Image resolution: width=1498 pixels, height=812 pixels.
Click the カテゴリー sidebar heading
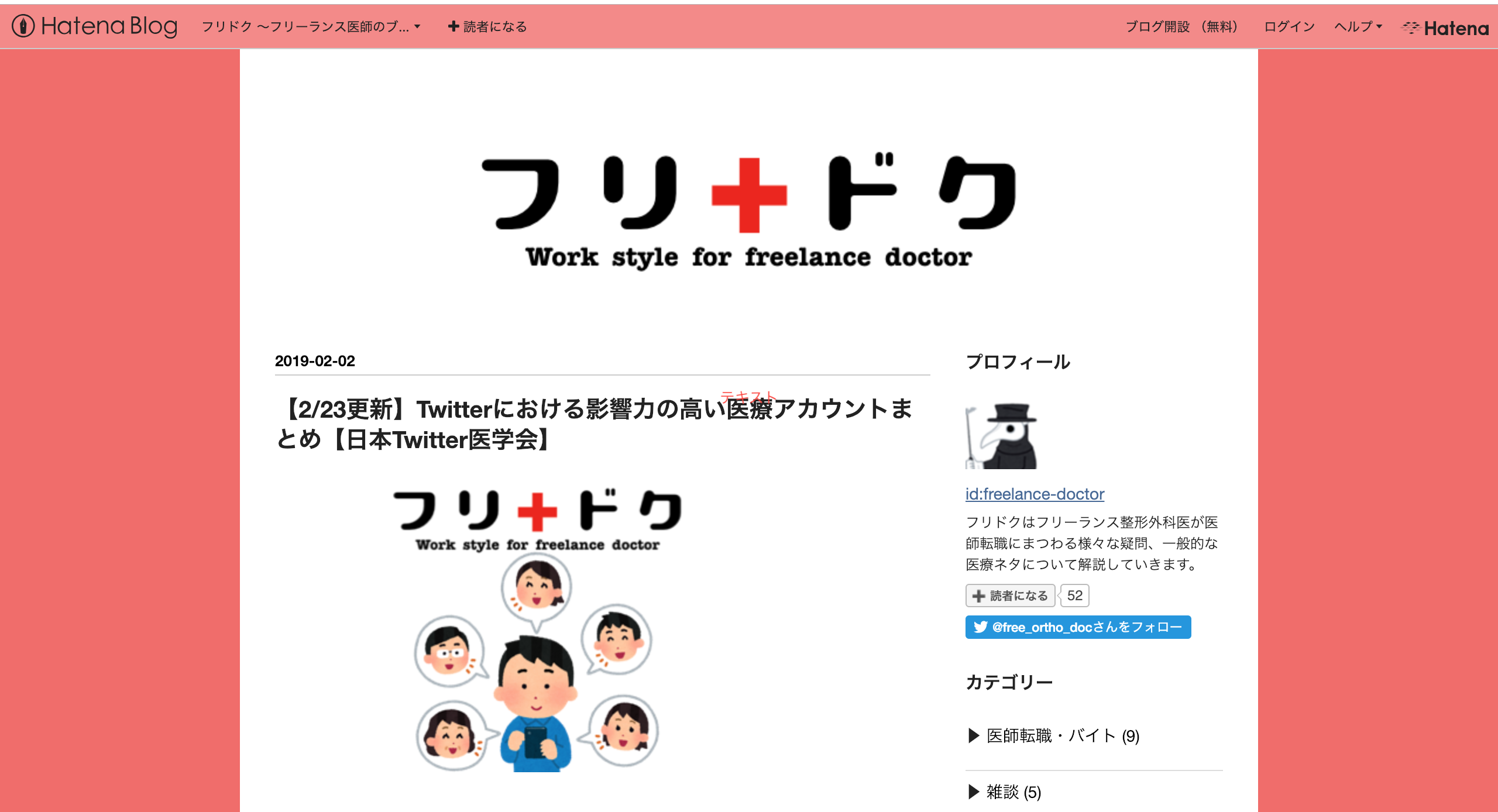[1009, 682]
